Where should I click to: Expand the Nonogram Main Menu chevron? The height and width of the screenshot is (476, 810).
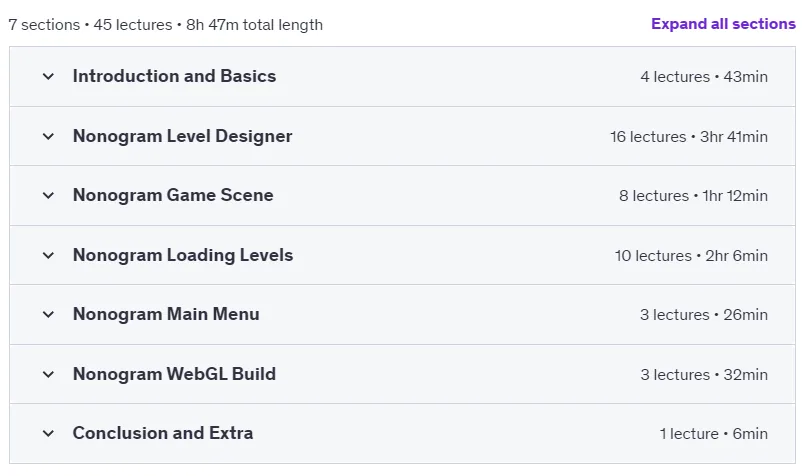48,315
